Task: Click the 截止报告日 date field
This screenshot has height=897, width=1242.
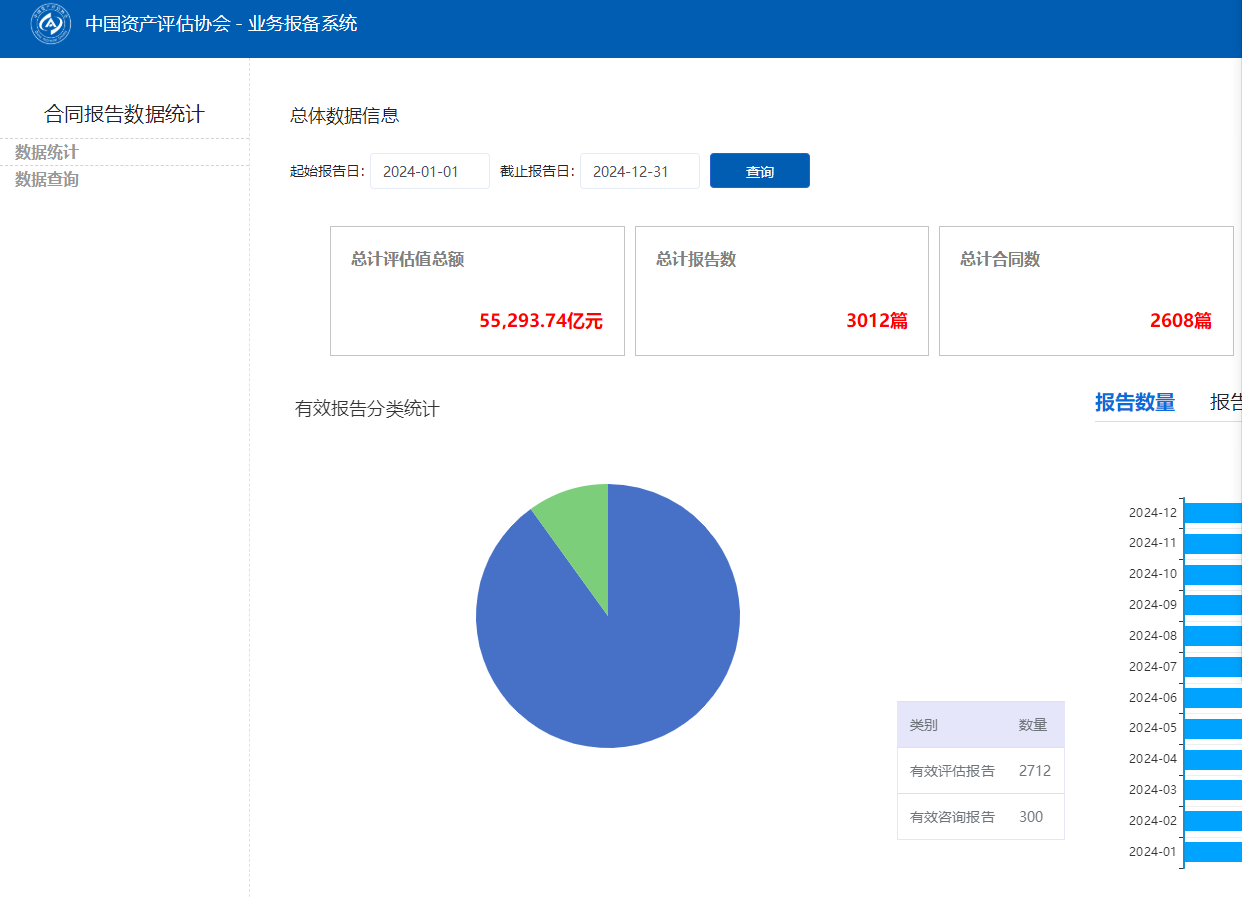Action: [x=639, y=171]
